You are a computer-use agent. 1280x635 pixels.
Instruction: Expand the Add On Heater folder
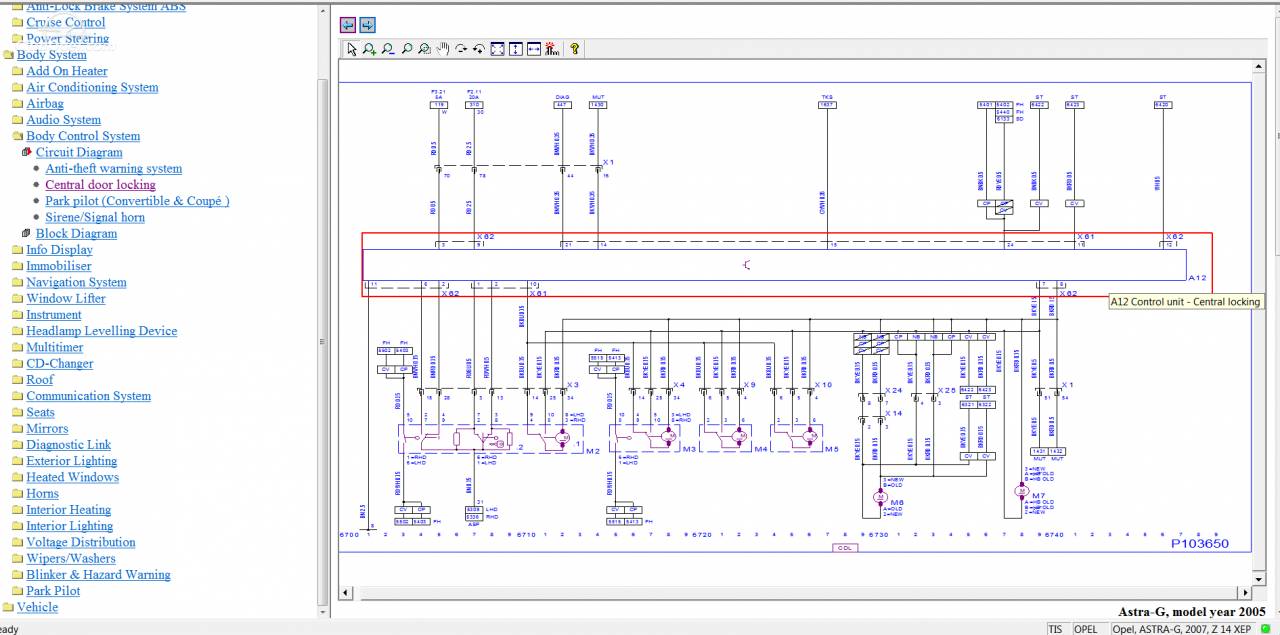tap(67, 71)
